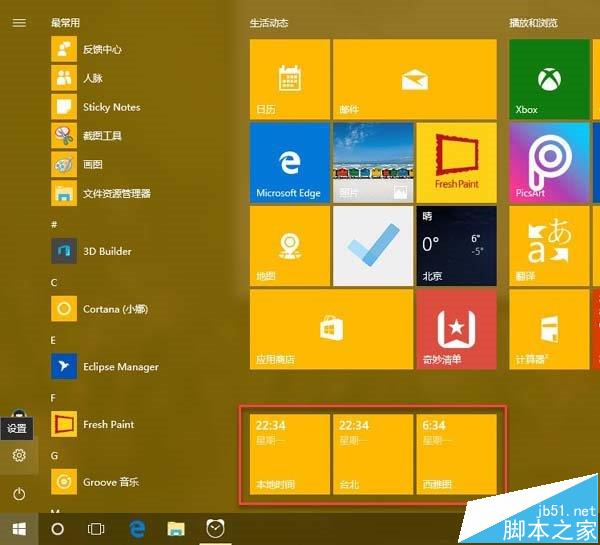Open the blue checkmark to-do tile

click(373, 246)
